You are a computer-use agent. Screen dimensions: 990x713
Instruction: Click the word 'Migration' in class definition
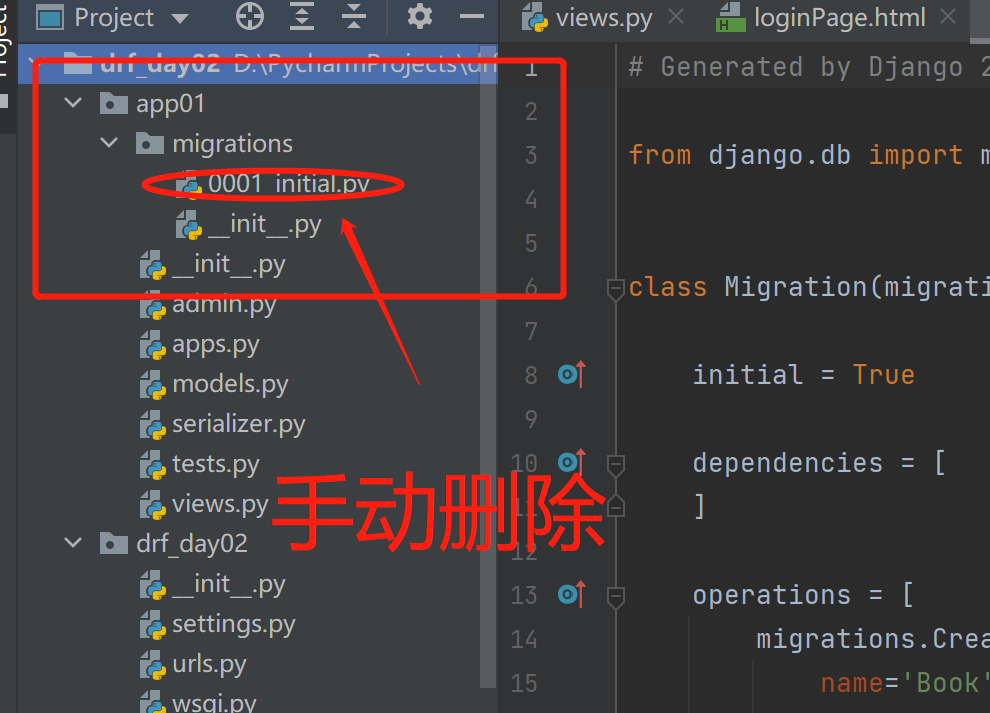pos(796,287)
